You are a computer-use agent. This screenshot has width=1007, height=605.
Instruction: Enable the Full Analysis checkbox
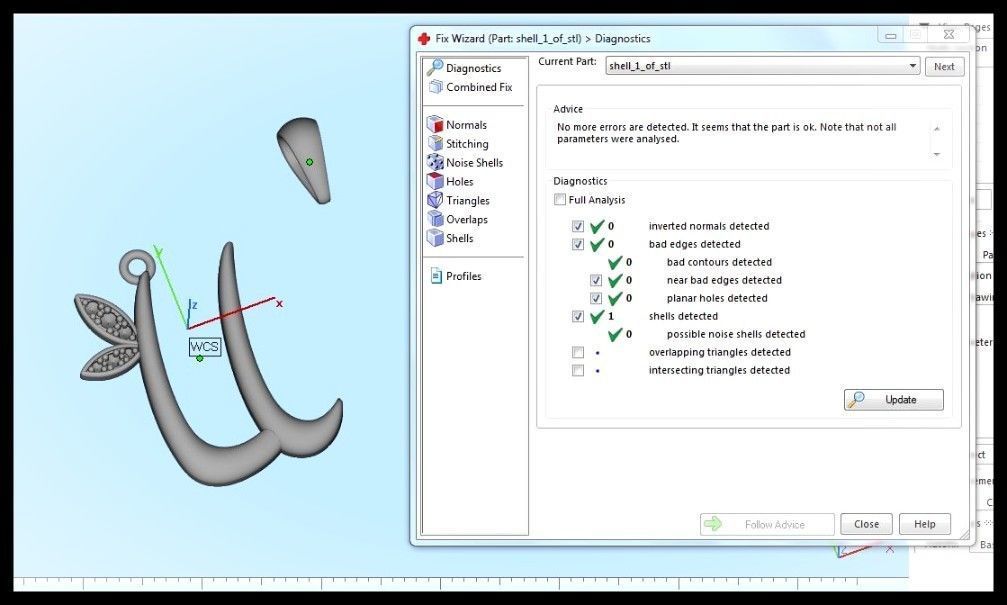coord(560,200)
